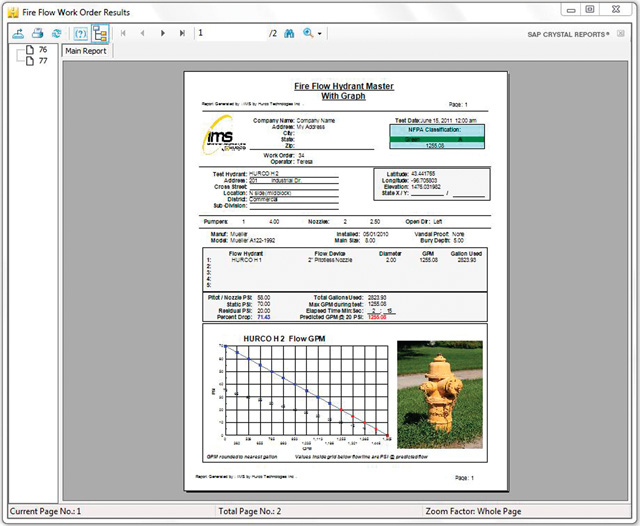Click the Zoom magnifier icon
Image resolution: width=640 pixels, height=526 pixels.
307,33
